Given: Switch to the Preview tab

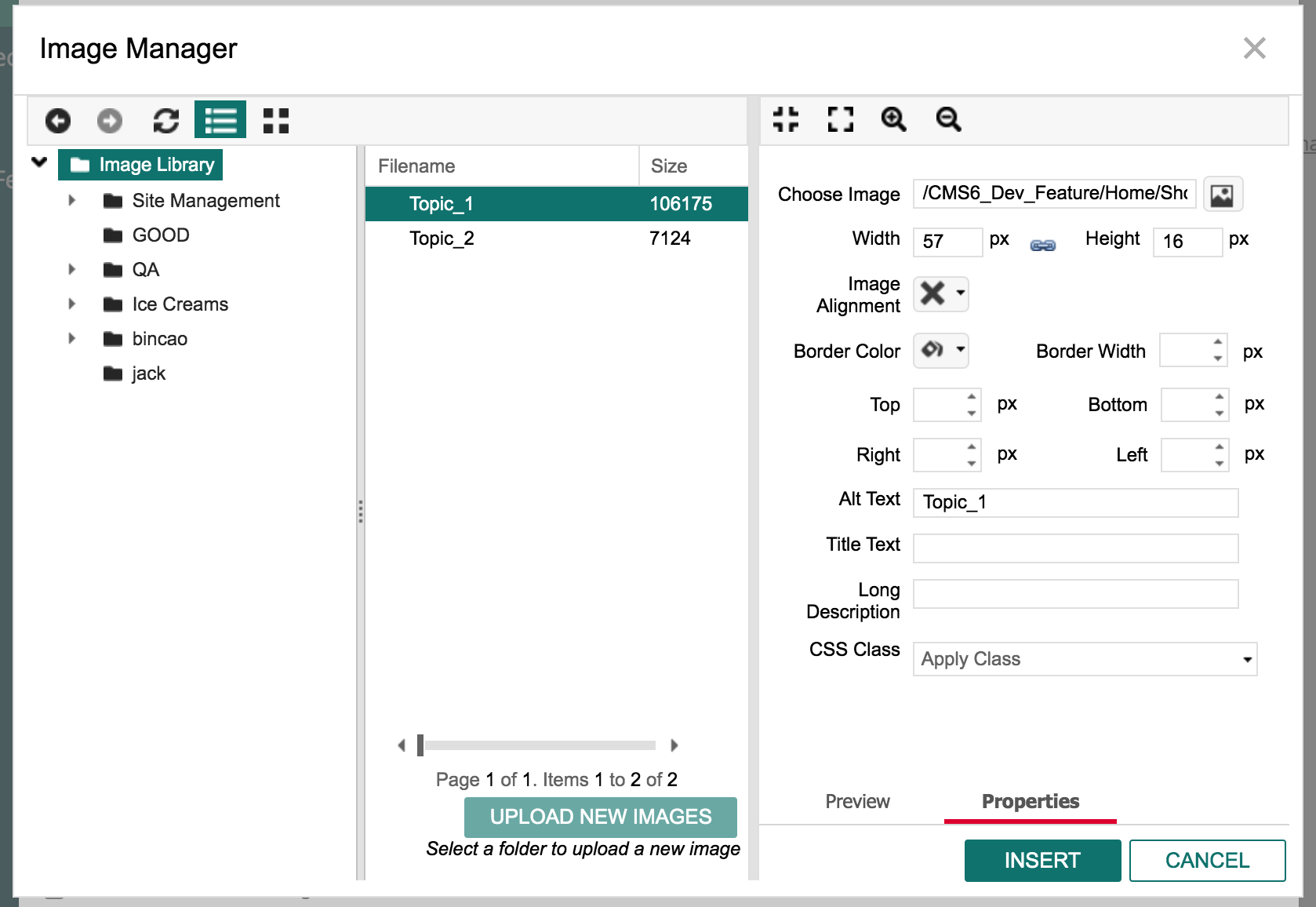Looking at the screenshot, I should 857,801.
